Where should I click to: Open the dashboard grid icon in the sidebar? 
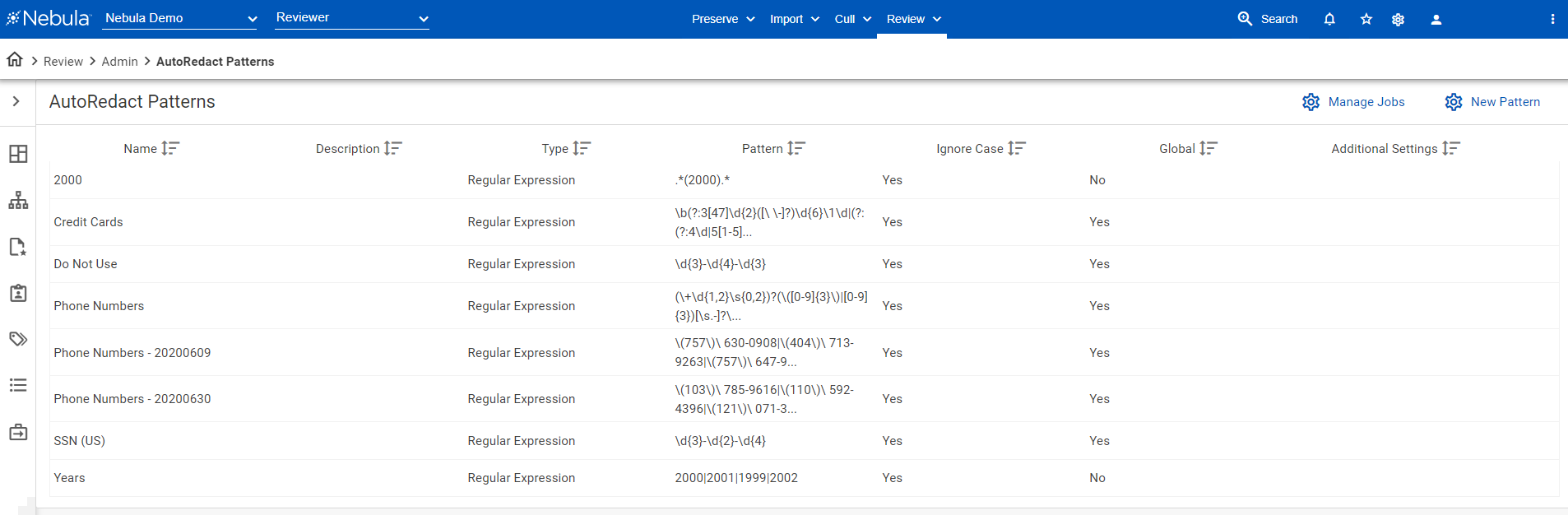coord(18,154)
